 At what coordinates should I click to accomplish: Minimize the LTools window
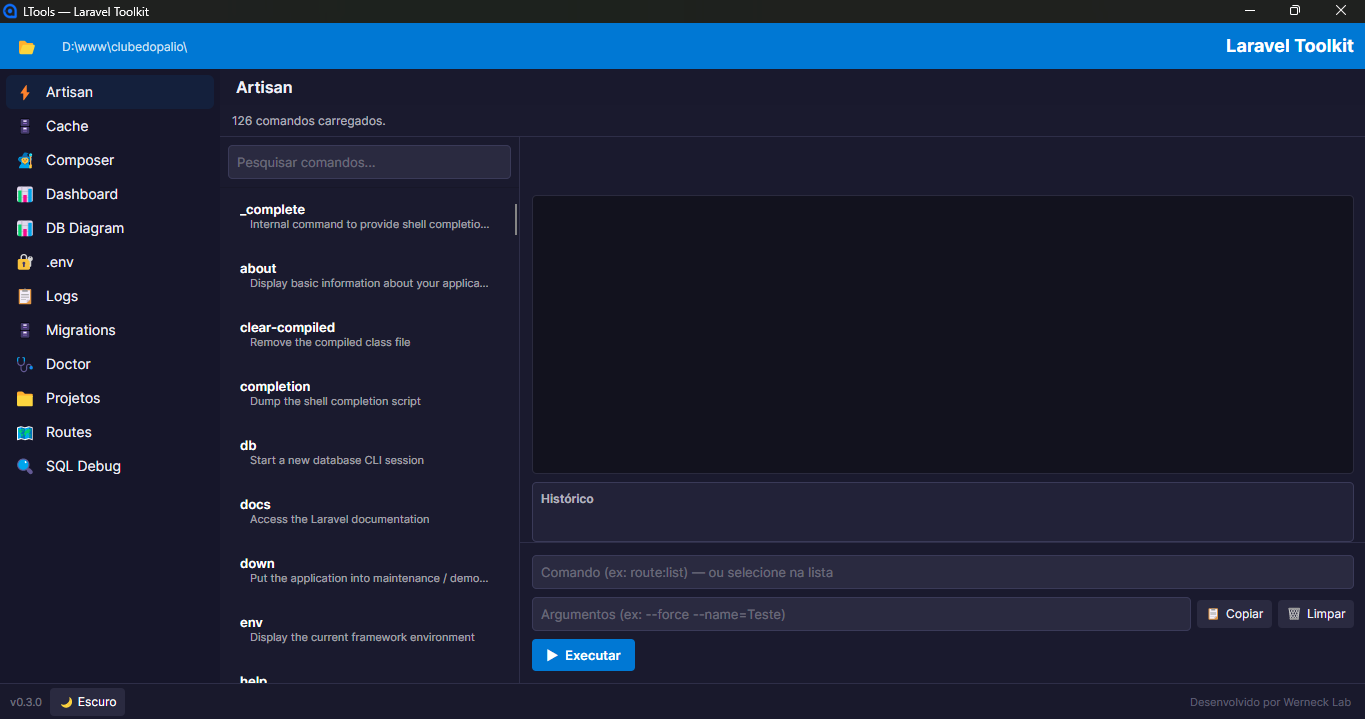pyautogui.click(x=1249, y=11)
